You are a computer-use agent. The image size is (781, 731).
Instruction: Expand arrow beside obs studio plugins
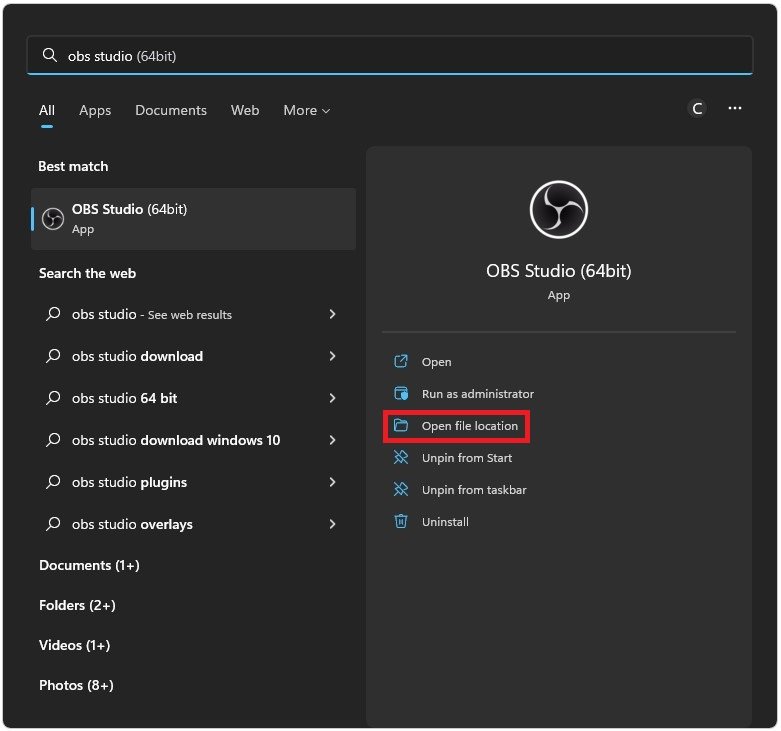pos(332,482)
